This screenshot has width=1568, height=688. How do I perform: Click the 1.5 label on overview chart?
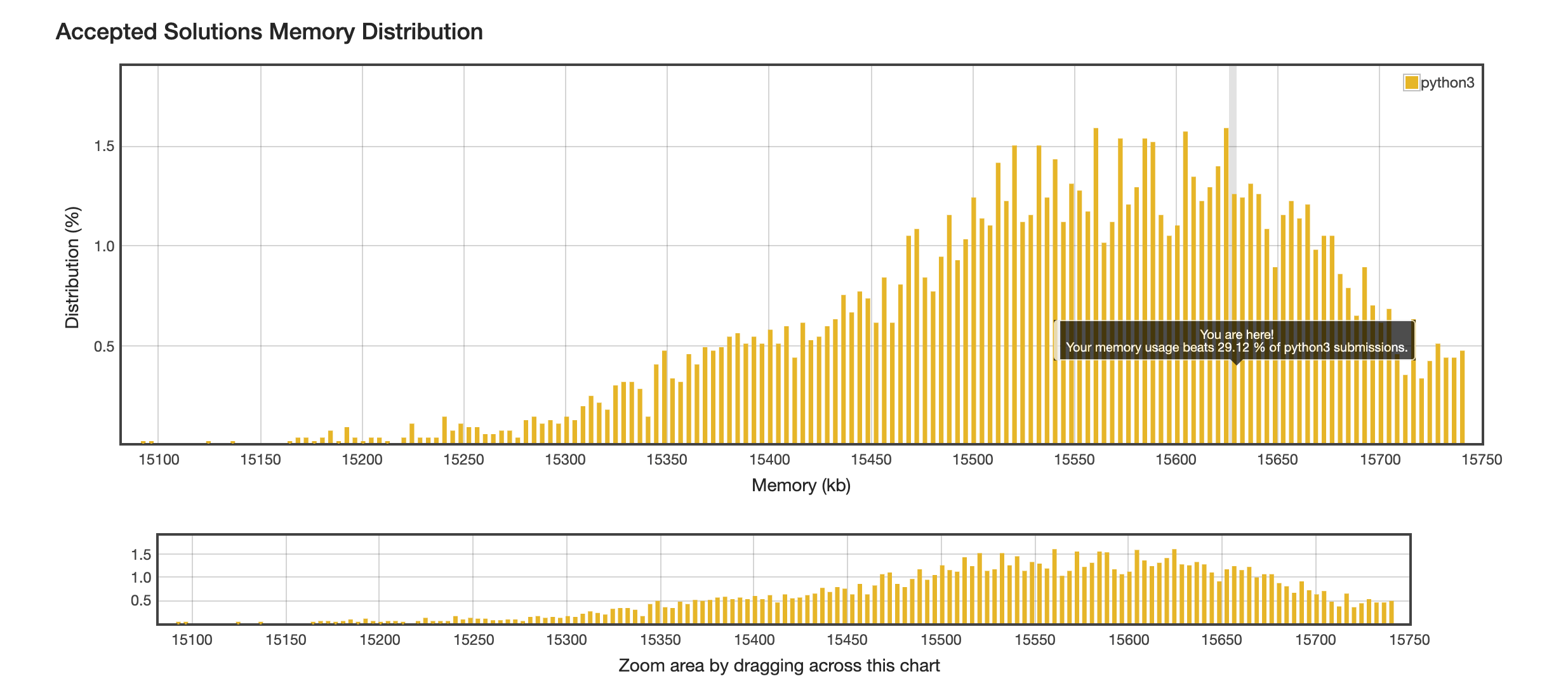coord(141,555)
